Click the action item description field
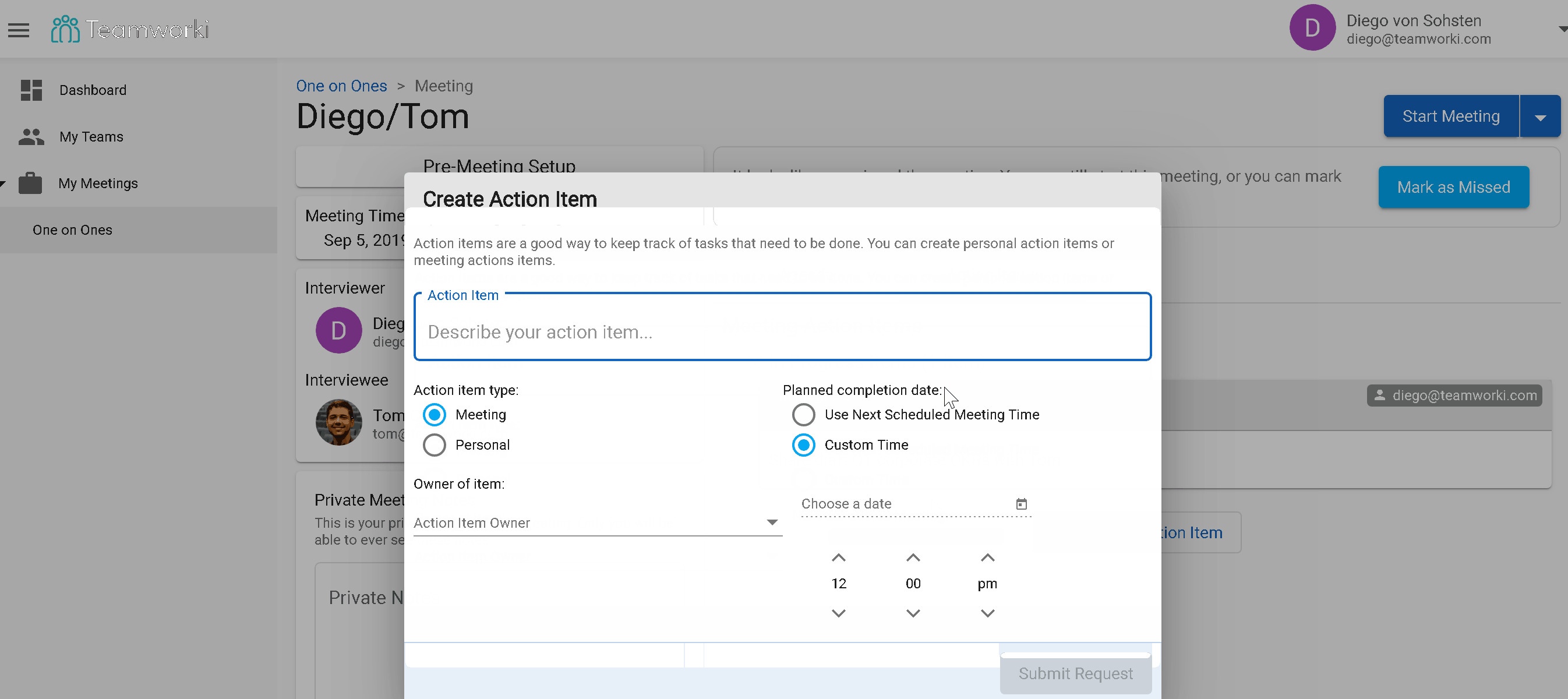The image size is (1568, 699). click(782, 332)
